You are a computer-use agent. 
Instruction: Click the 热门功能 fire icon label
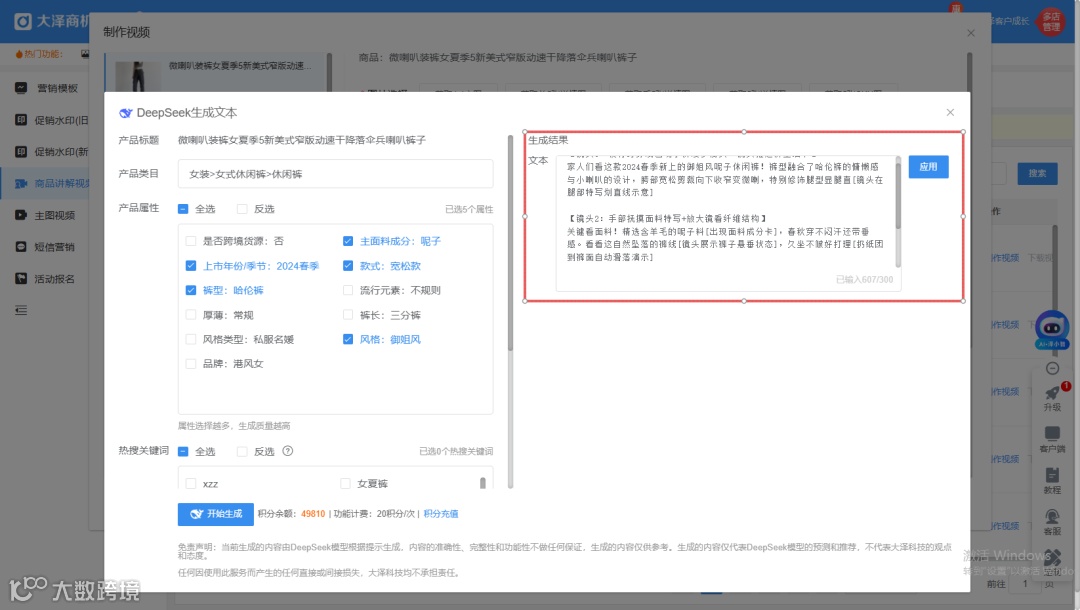(x=39, y=54)
